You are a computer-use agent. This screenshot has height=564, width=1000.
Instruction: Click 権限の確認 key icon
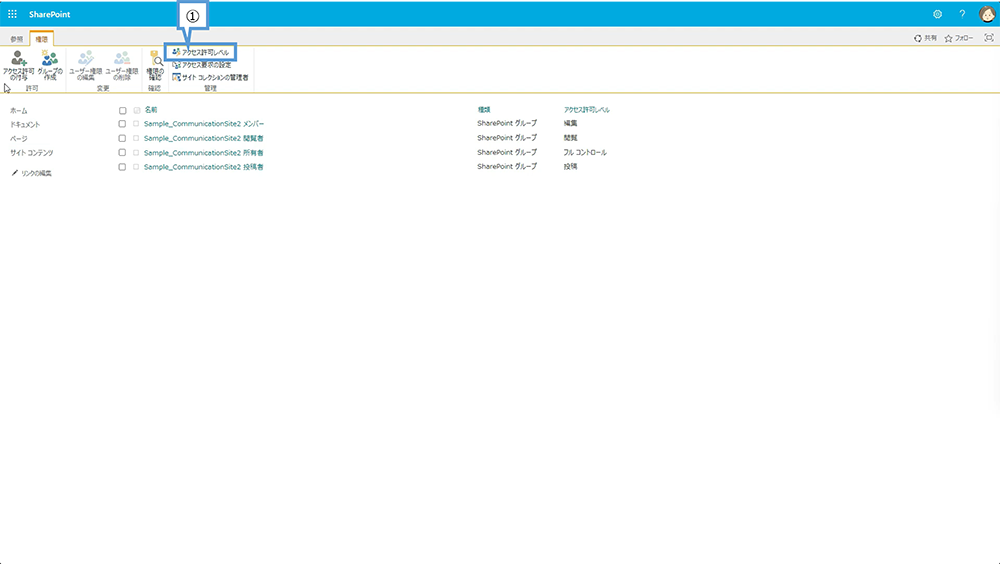(155, 66)
